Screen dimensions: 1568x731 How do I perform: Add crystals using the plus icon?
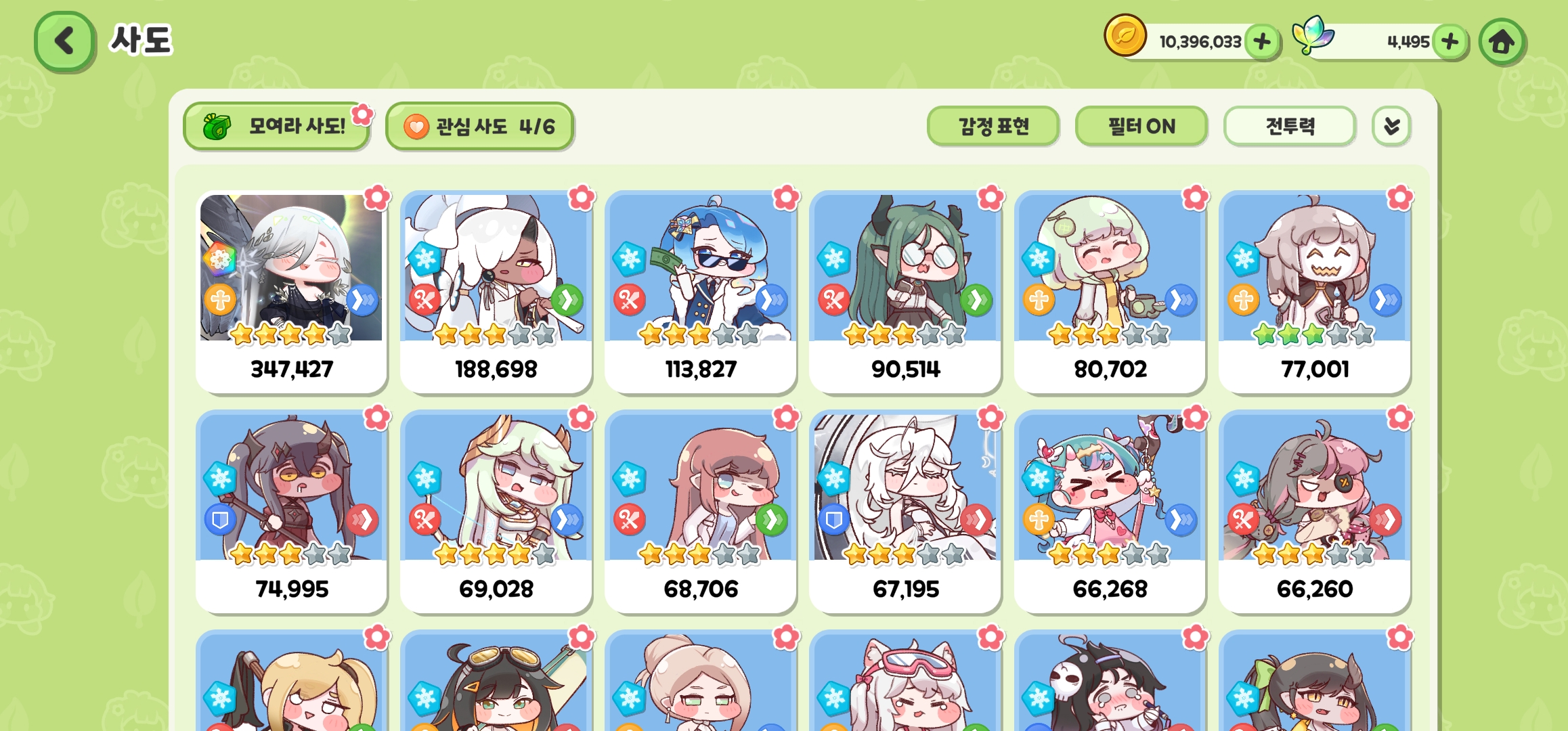(x=1450, y=42)
